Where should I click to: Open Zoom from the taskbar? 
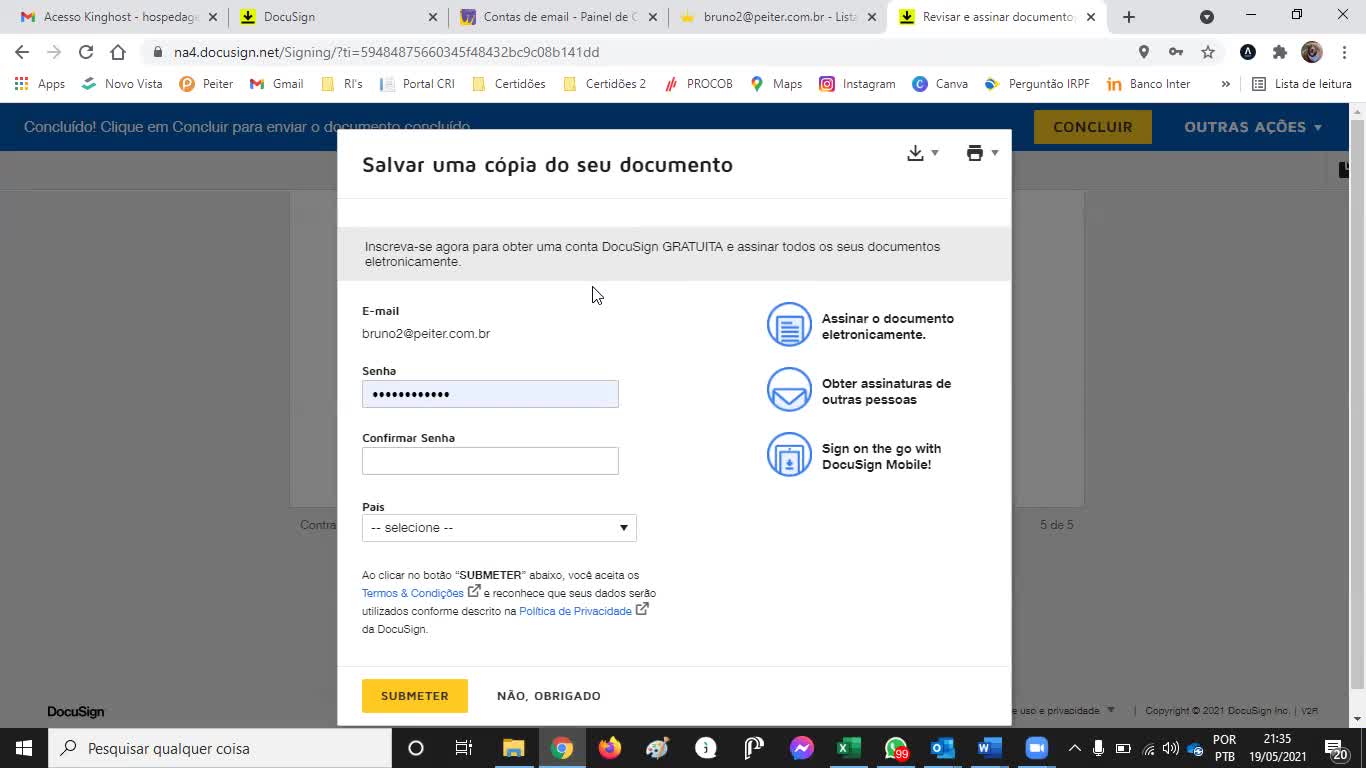pos(1036,748)
